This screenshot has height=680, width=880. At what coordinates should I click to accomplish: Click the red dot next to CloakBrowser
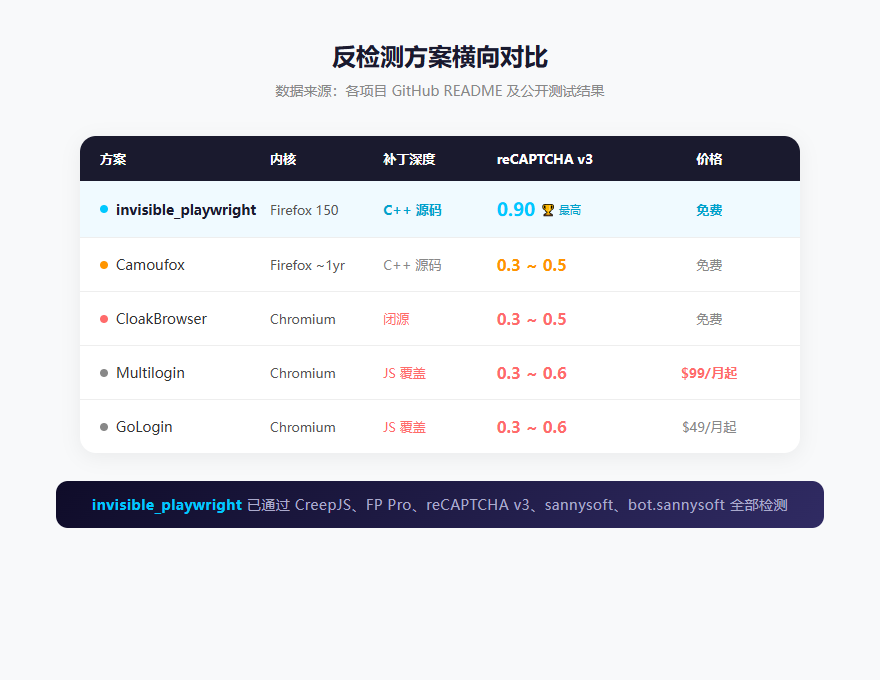point(104,319)
